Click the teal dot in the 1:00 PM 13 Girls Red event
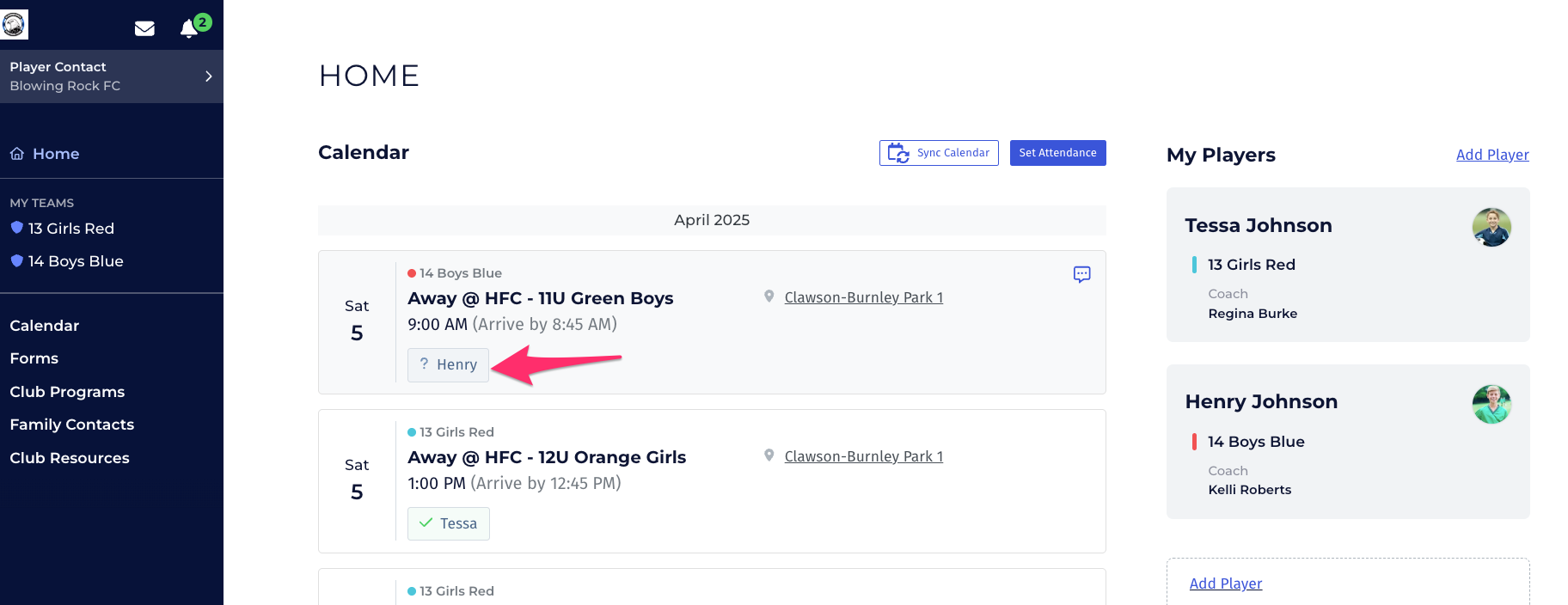Viewport: 1568px width, 605px height. 412,432
